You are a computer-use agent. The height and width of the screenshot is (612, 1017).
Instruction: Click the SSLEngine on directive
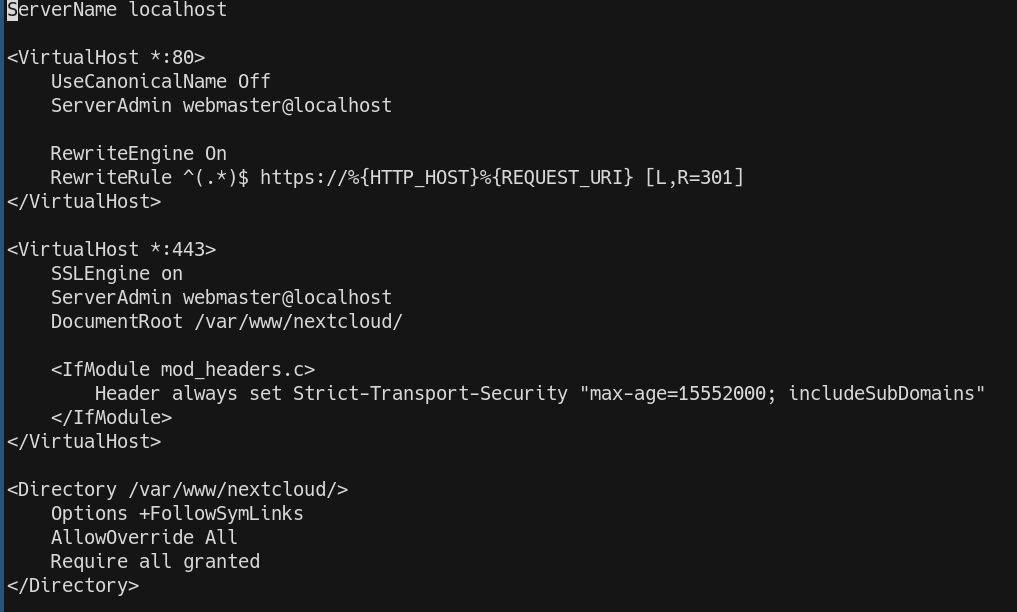[x=117, y=274]
